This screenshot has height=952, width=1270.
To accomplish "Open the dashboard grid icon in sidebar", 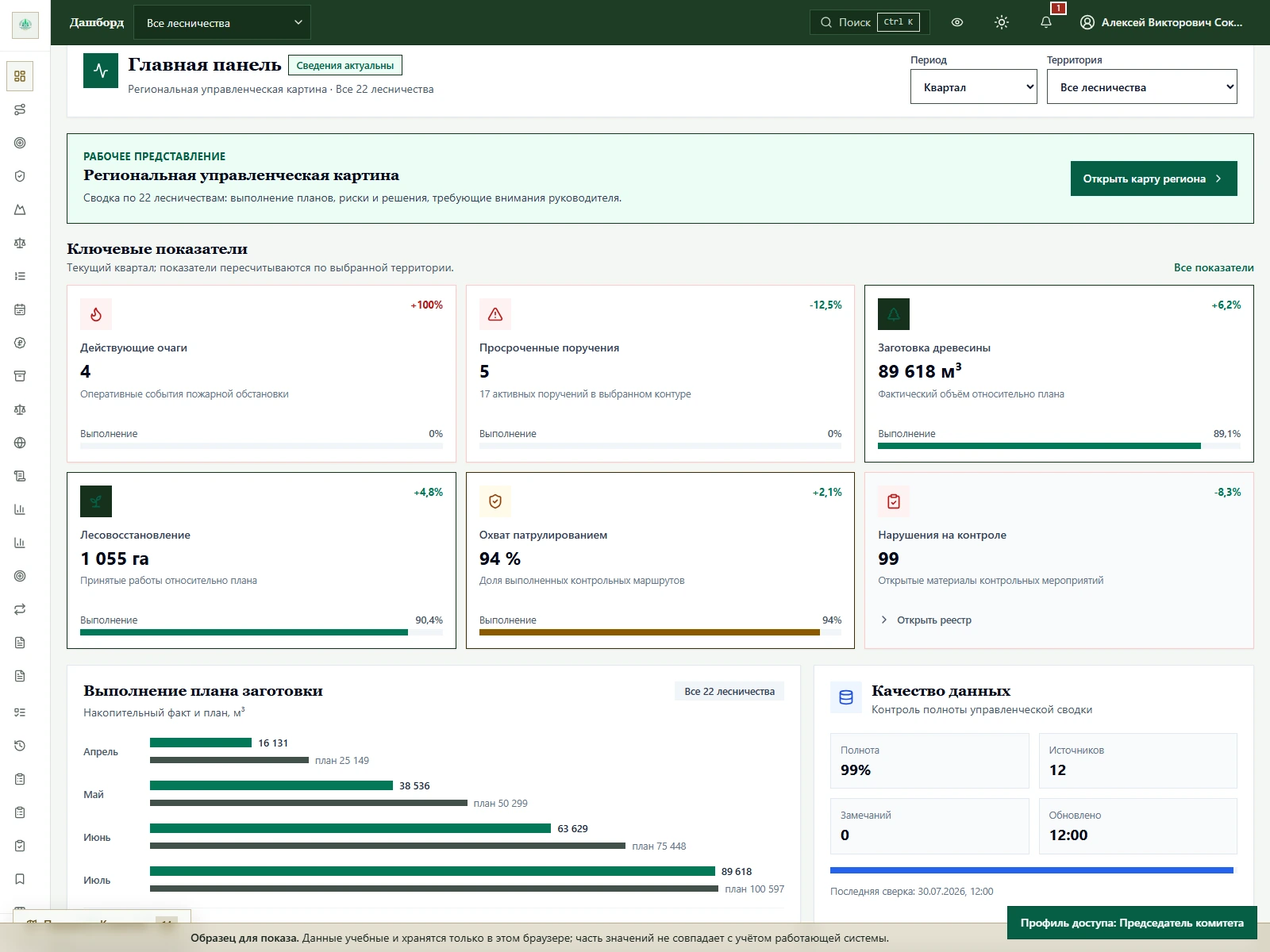I will point(20,76).
